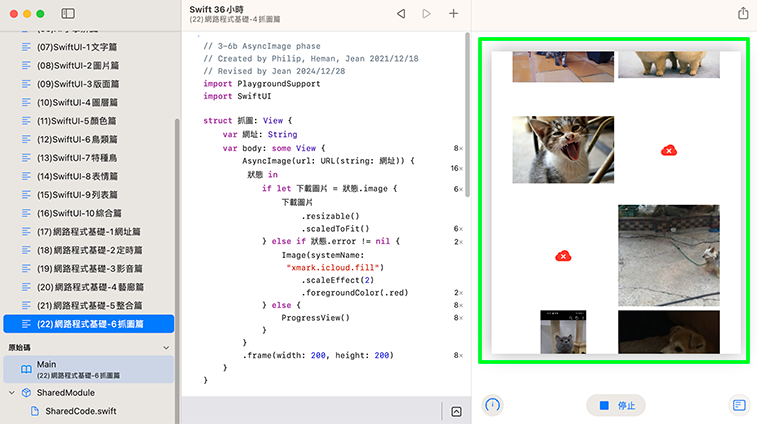Image resolution: width=757 pixels, height=424 pixels.
Task: Click the 16× result count beside 狀態 in
Action: point(456,168)
